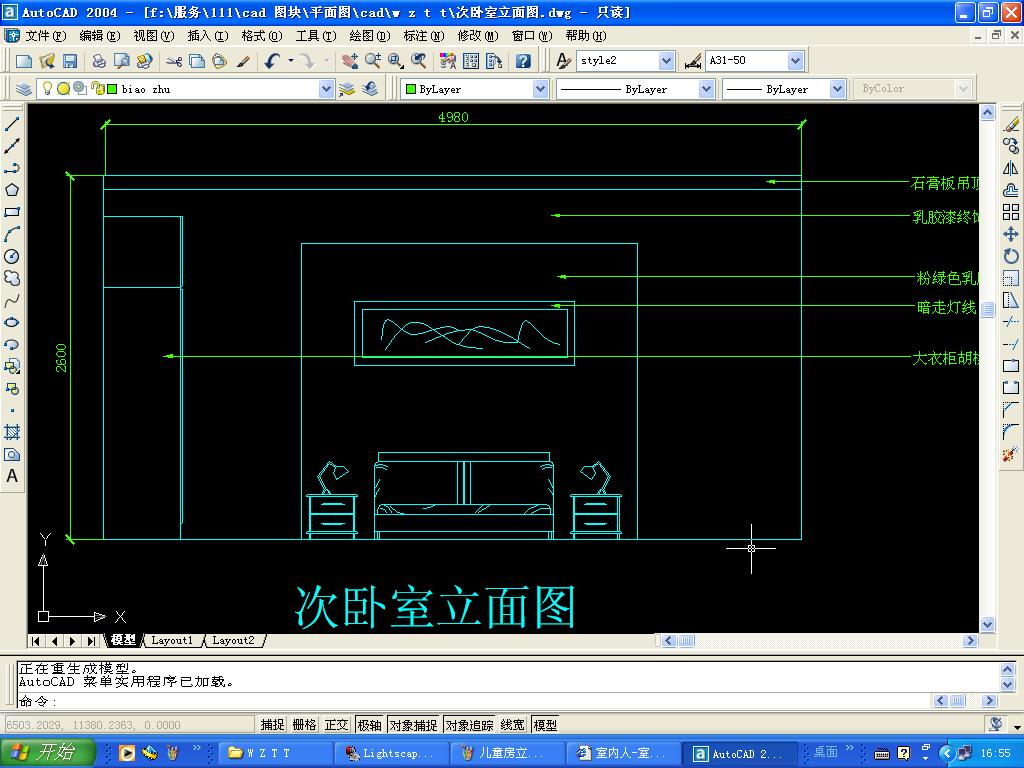Switch to the Lightscape taskbar window

pyautogui.click(x=392, y=753)
